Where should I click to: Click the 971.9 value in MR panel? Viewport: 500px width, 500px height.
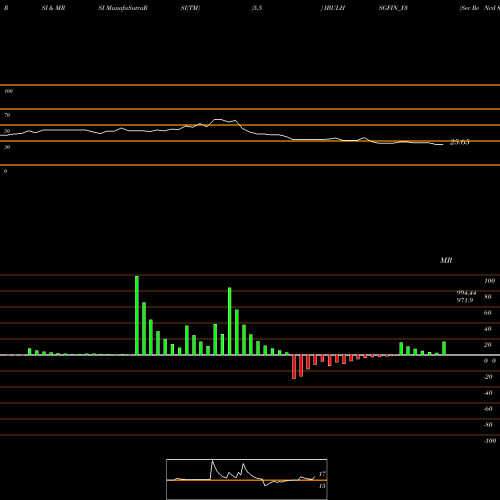465,300
